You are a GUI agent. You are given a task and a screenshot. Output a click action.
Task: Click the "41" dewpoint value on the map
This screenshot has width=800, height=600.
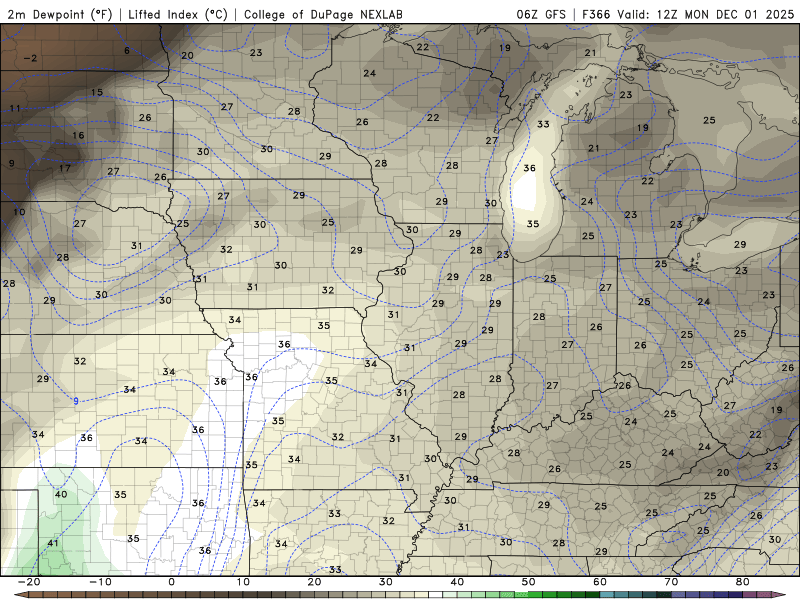(x=53, y=543)
